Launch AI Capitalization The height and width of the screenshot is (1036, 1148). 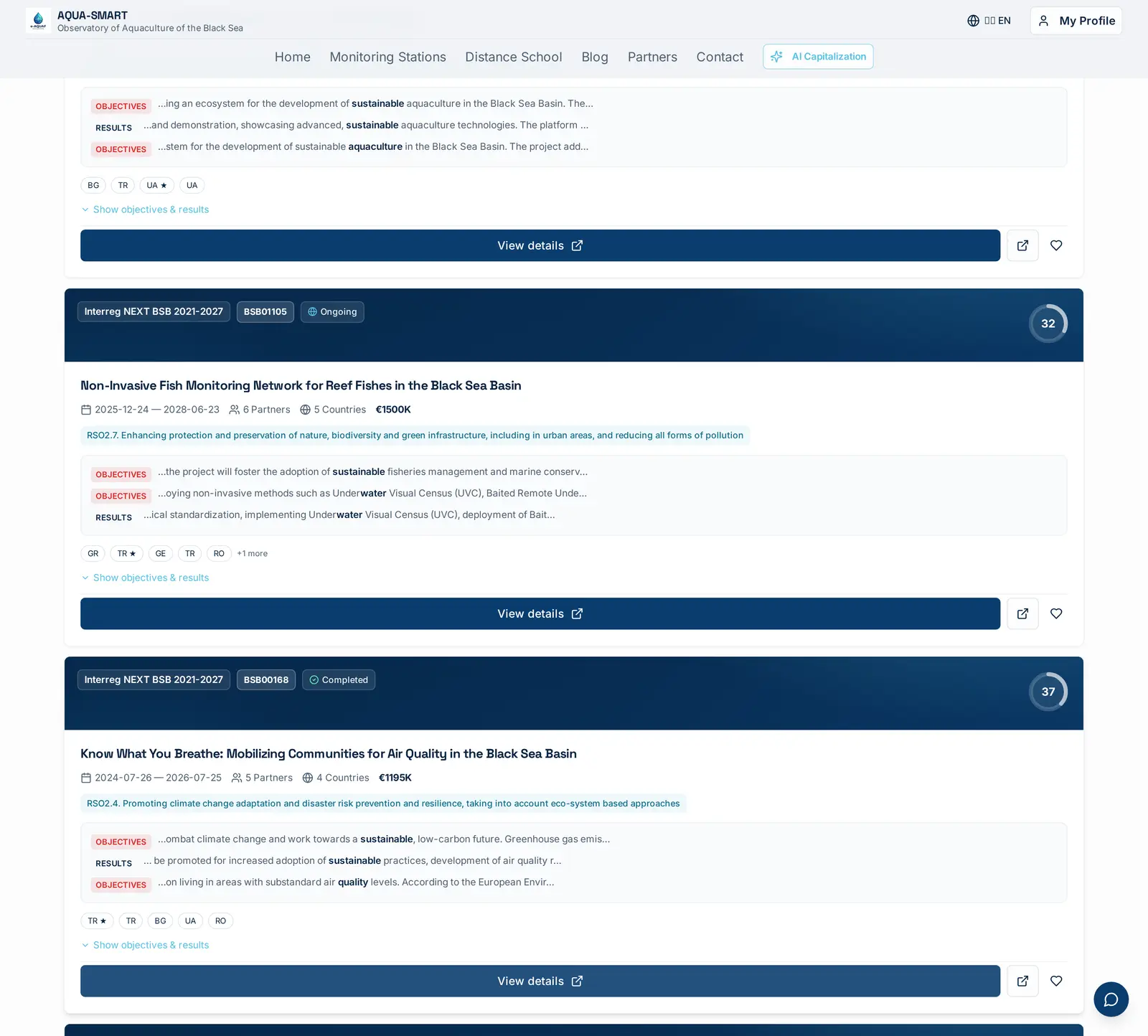[818, 57]
